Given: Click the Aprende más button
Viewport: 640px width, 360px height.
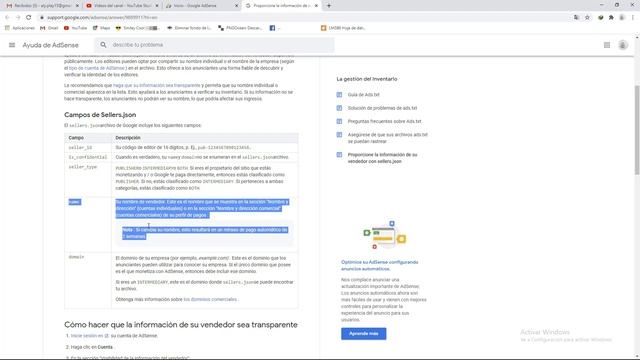Looking at the screenshot, I should [363, 333].
